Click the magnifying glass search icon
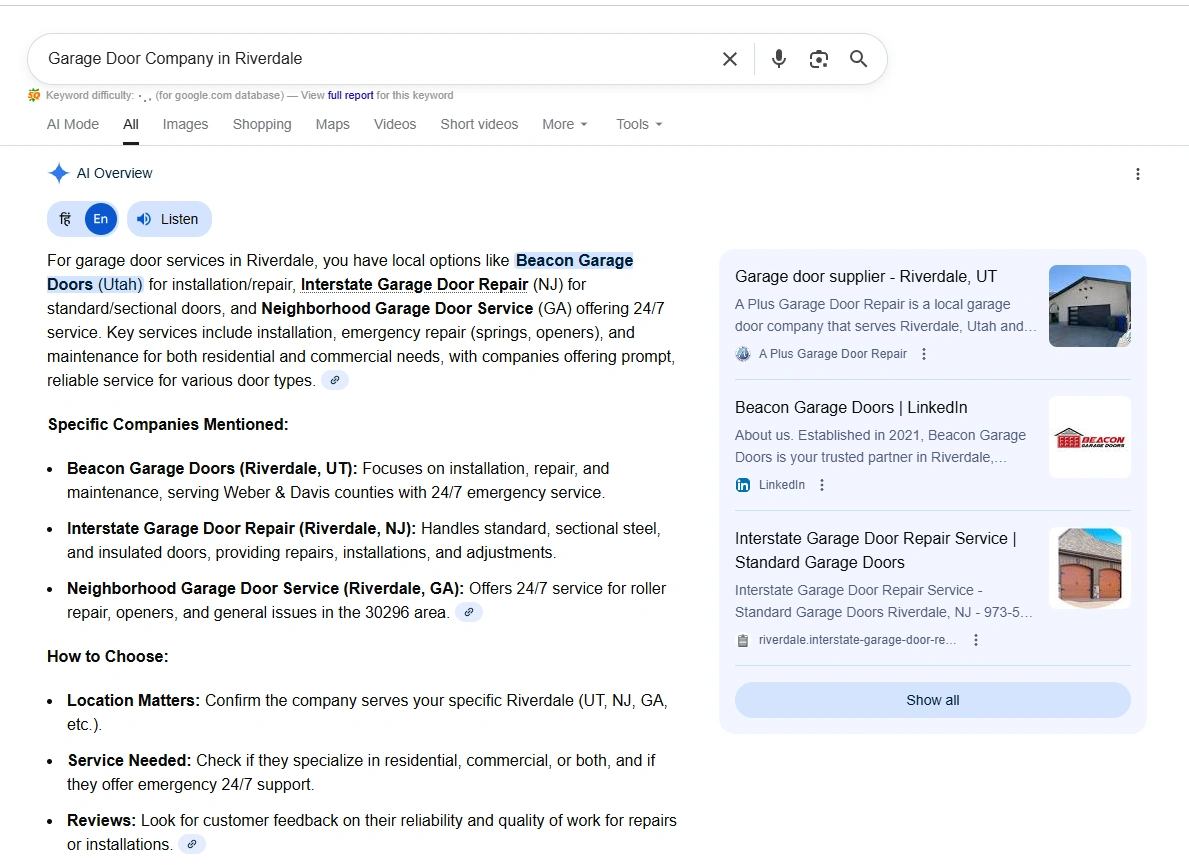Image resolution: width=1189 pixels, height=865 pixels. pyautogui.click(x=858, y=59)
